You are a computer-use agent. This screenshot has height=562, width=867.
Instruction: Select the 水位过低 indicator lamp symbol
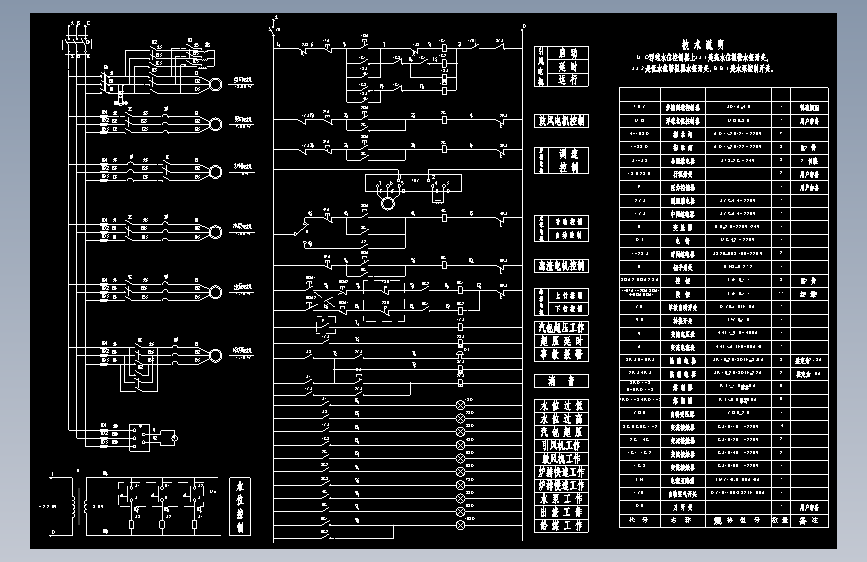click(x=460, y=405)
